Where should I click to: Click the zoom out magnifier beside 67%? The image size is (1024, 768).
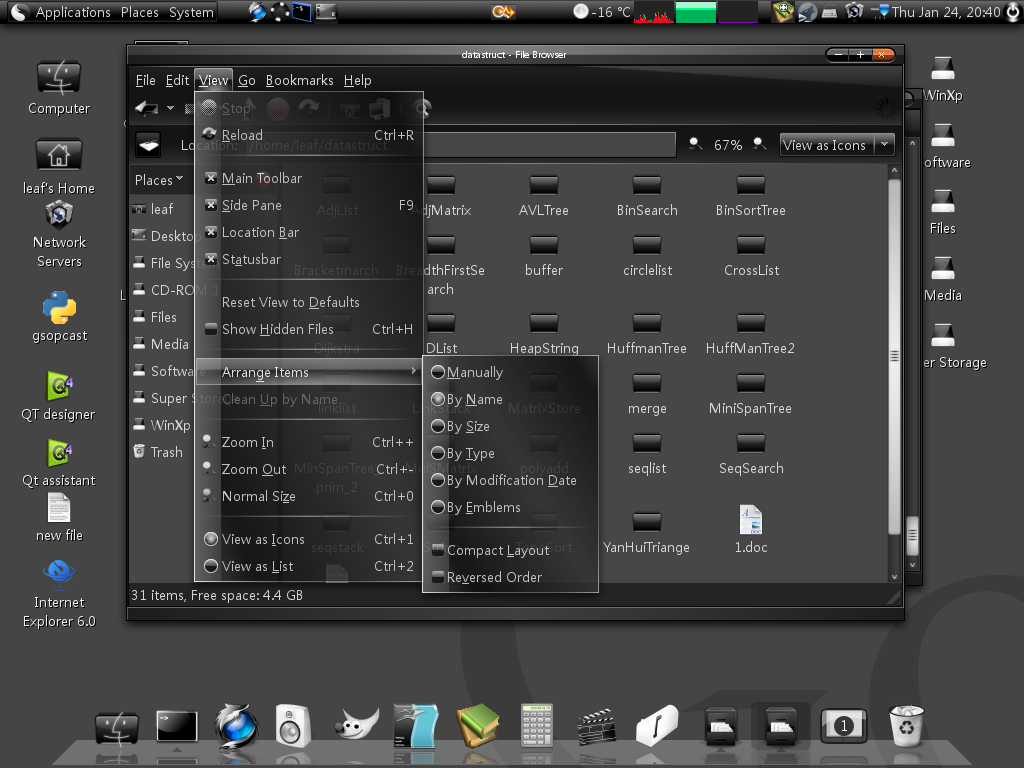click(x=696, y=144)
